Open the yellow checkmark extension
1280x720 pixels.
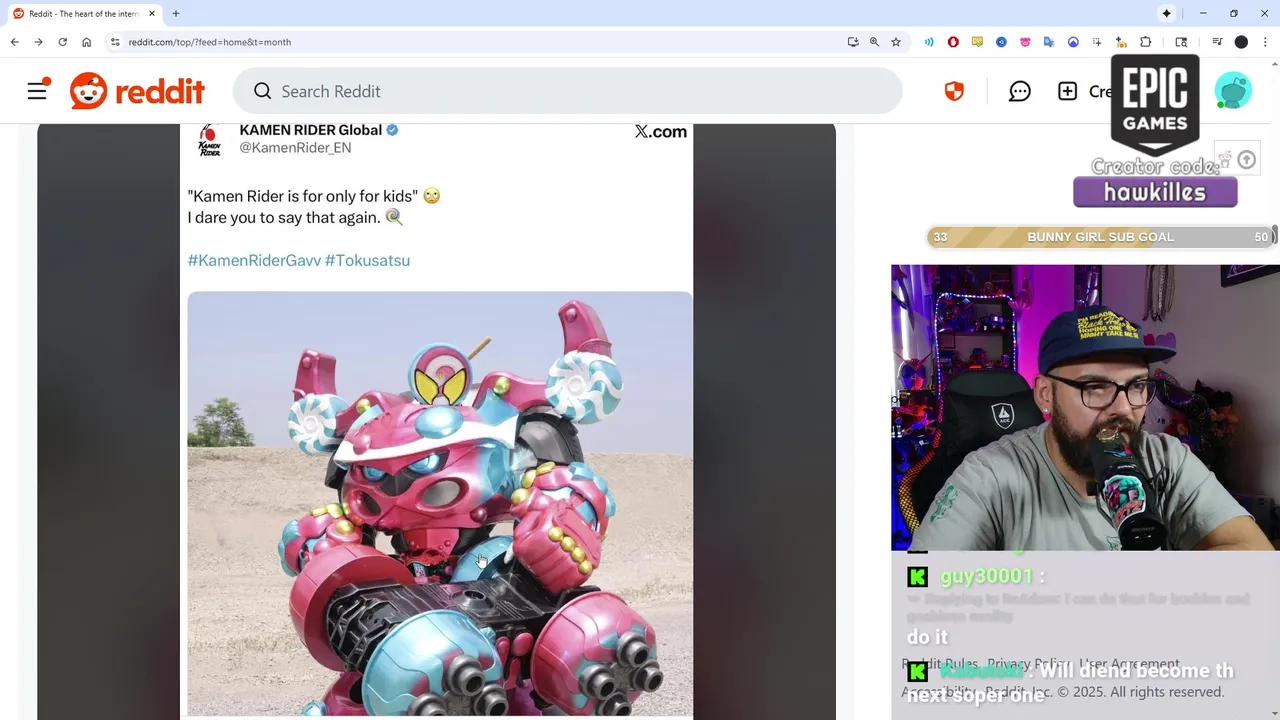977,42
